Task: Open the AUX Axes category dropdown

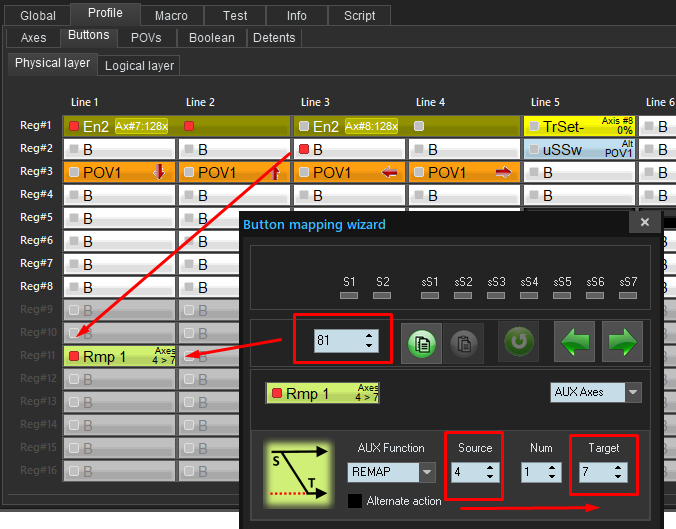Action: point(633,392)
